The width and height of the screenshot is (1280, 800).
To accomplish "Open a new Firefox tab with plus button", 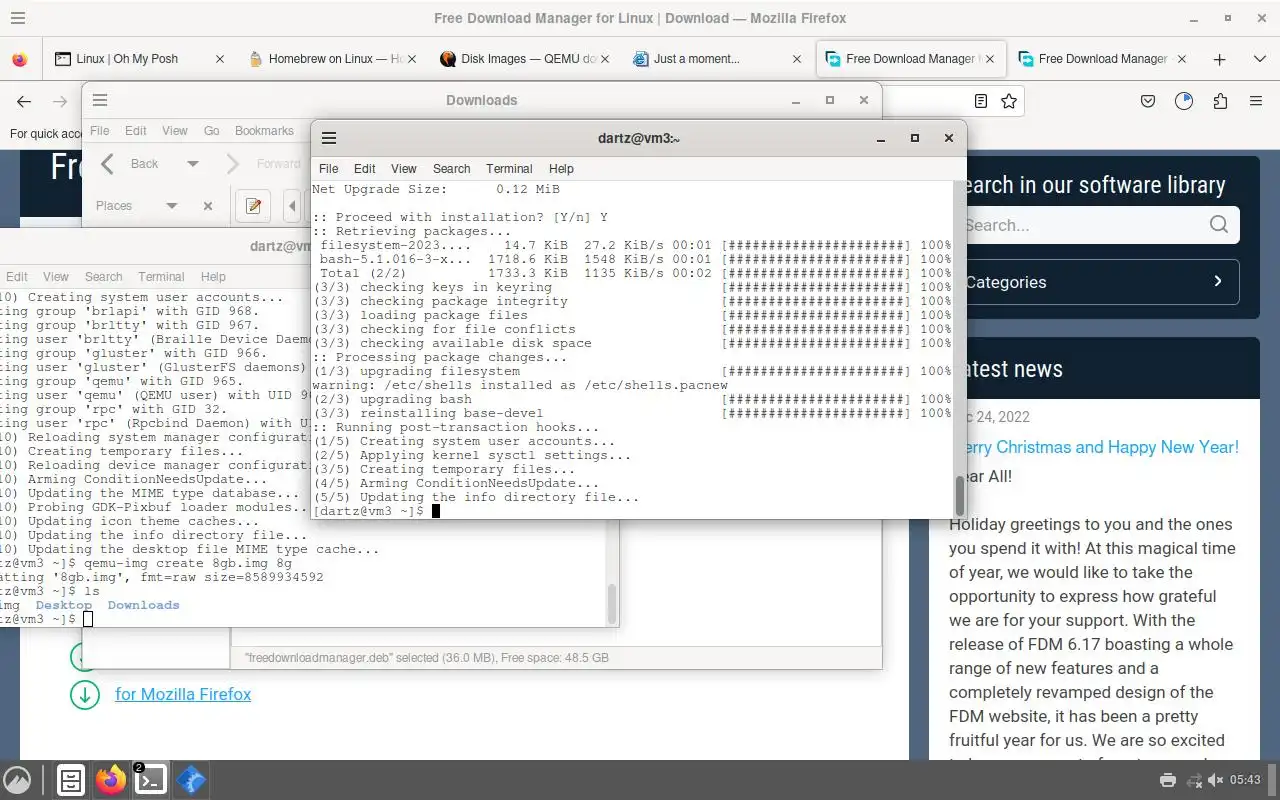I will pyautogui.click(x=1219, y=59).
